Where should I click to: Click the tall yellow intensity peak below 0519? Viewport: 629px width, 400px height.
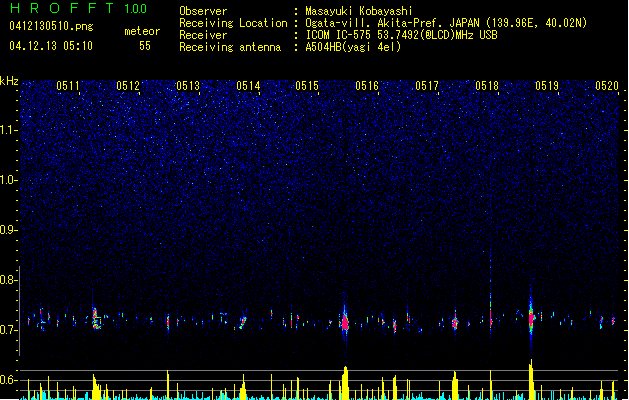click(532, 380)
